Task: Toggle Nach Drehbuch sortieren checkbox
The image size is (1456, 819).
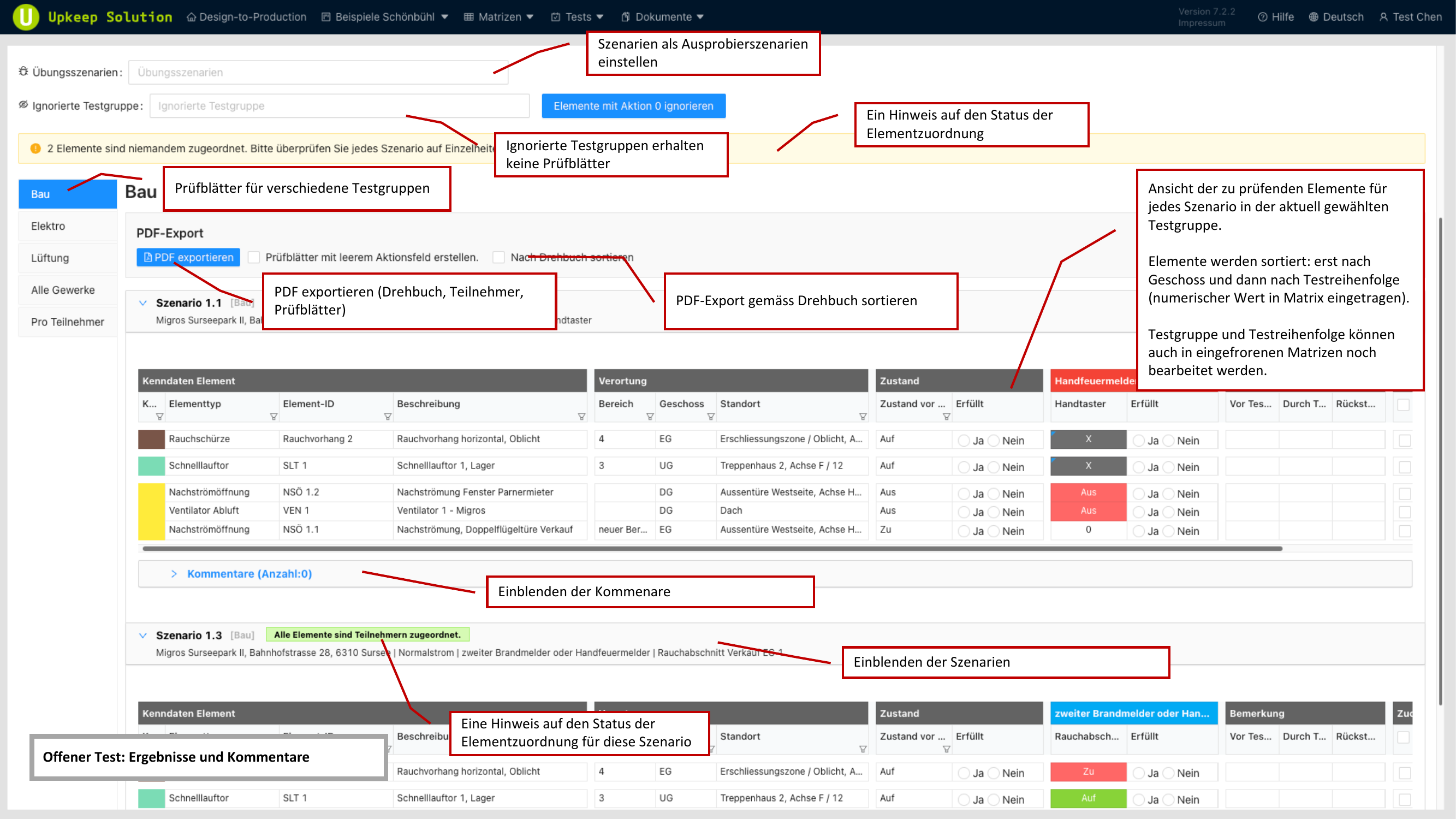Action: point(498,257)
